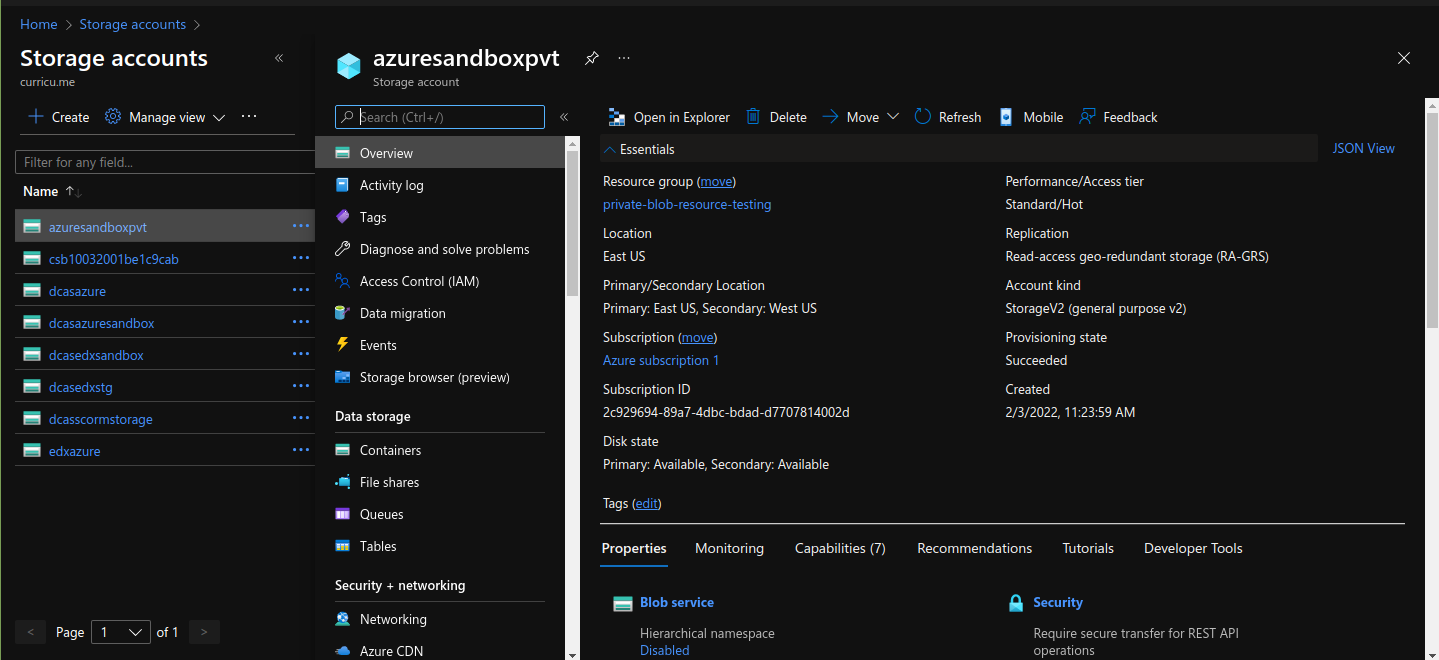Screen dimensions: 1439x660
Task: Select dcasscormstorage storage account
Action: click(x=101, y=419)
